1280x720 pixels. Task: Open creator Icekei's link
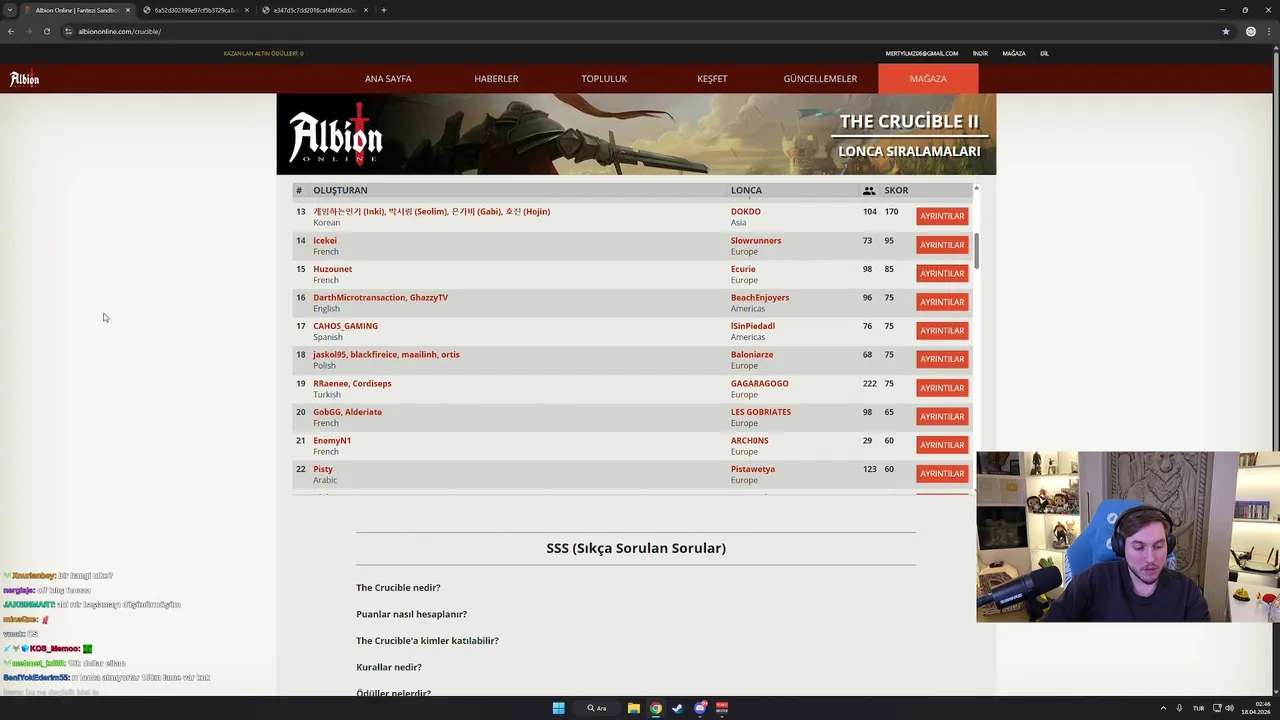point(325,240)
